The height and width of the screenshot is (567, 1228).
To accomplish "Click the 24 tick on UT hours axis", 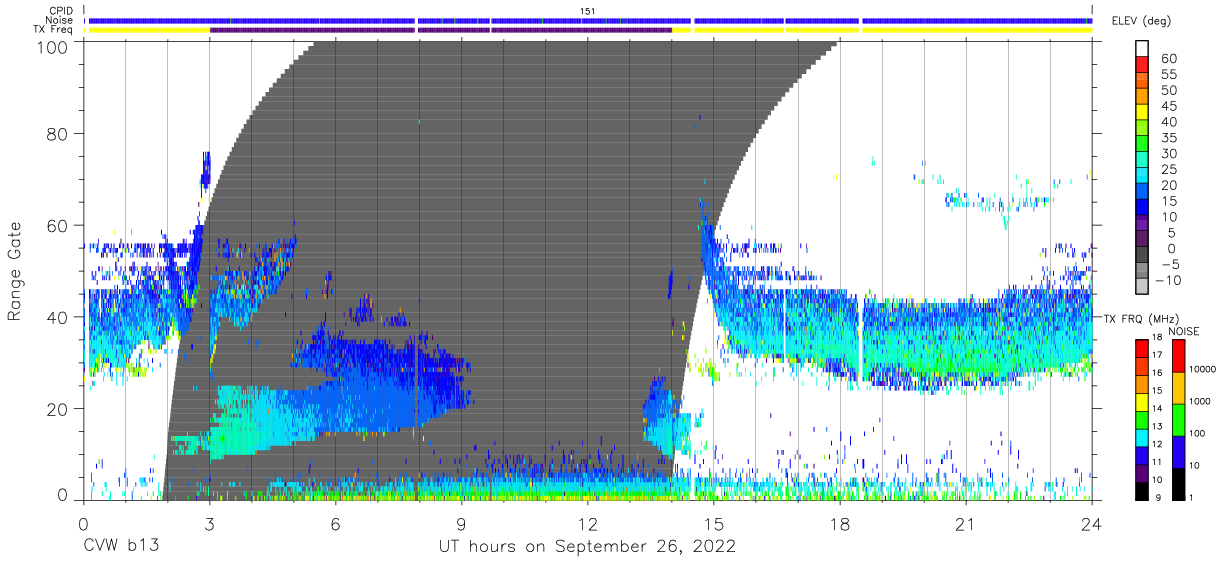I will click(x=1092, y=524).
